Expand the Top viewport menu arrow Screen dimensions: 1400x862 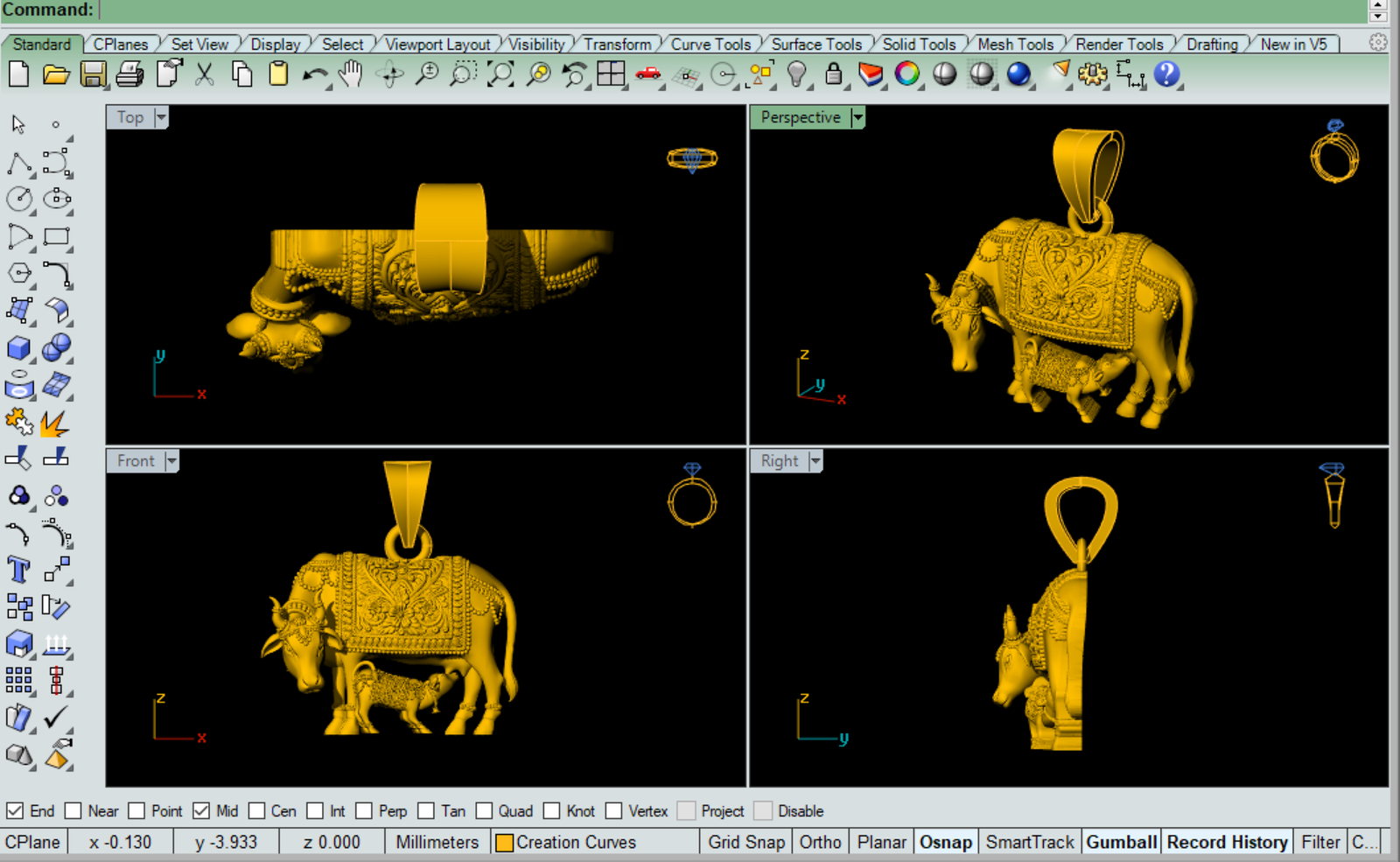(161, 117)
